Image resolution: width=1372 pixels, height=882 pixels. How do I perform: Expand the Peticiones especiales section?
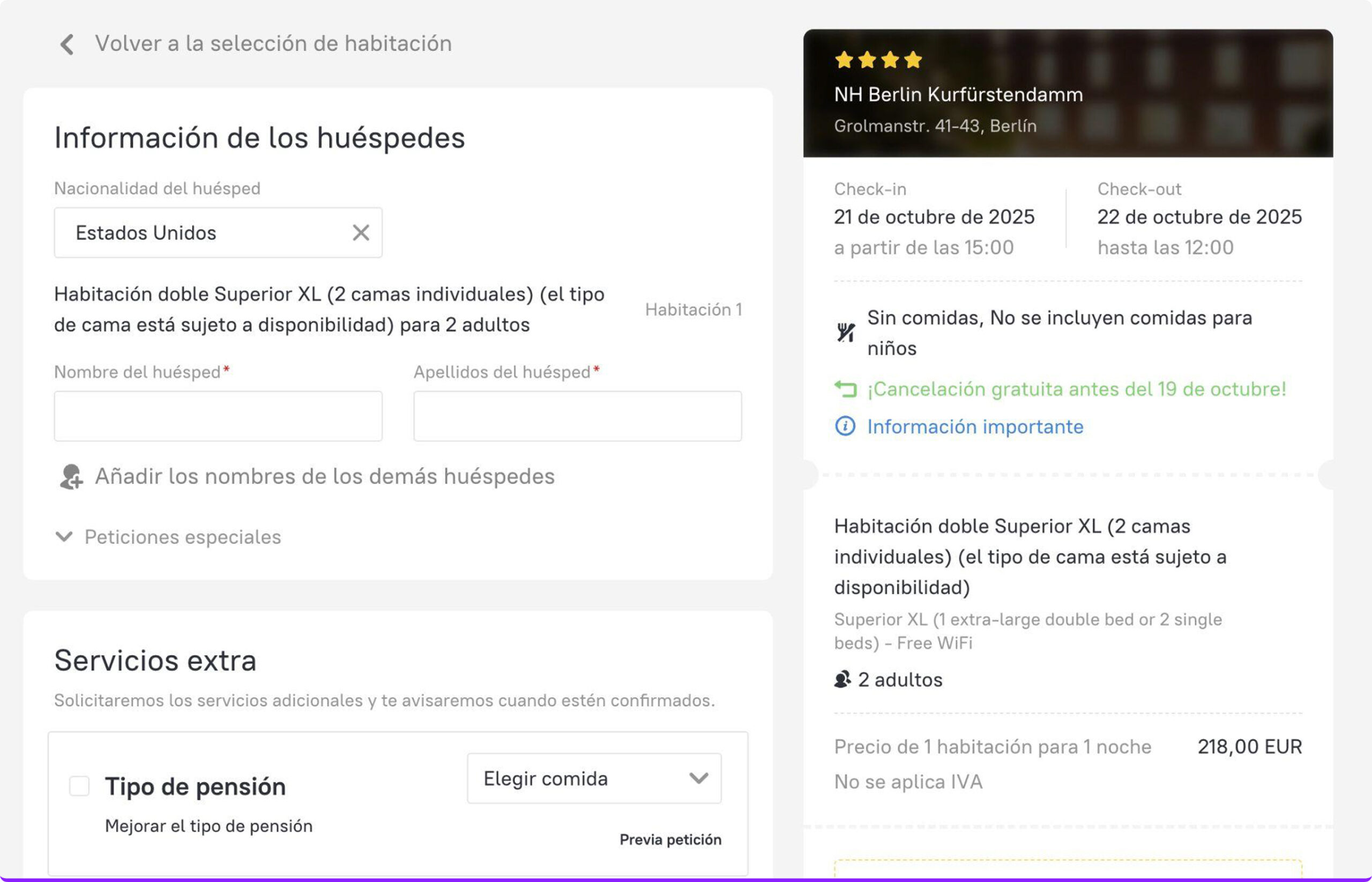[x=168, y=537]
